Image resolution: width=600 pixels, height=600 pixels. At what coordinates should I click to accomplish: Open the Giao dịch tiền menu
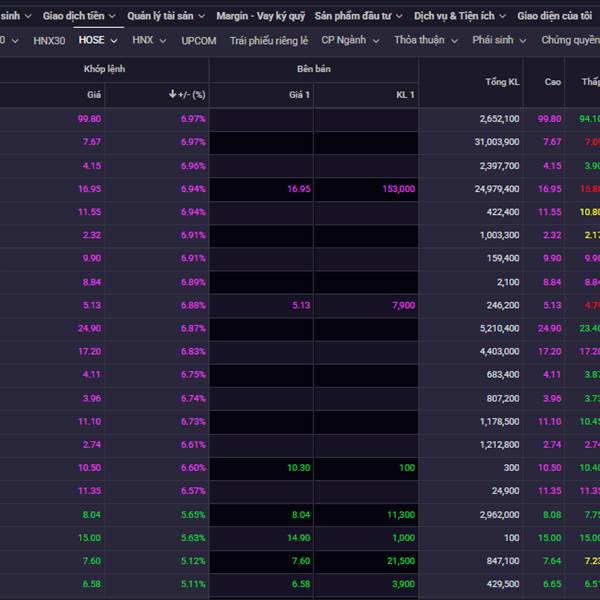pos(78,16)
